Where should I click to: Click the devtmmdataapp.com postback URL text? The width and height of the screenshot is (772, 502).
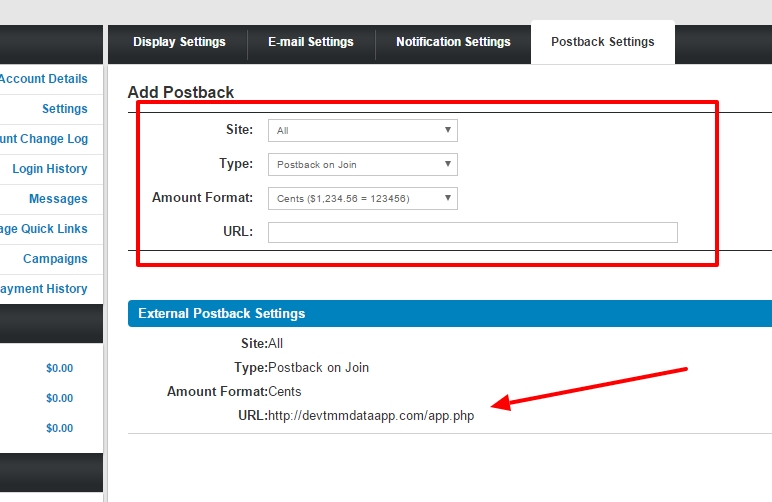pos(371,416)
